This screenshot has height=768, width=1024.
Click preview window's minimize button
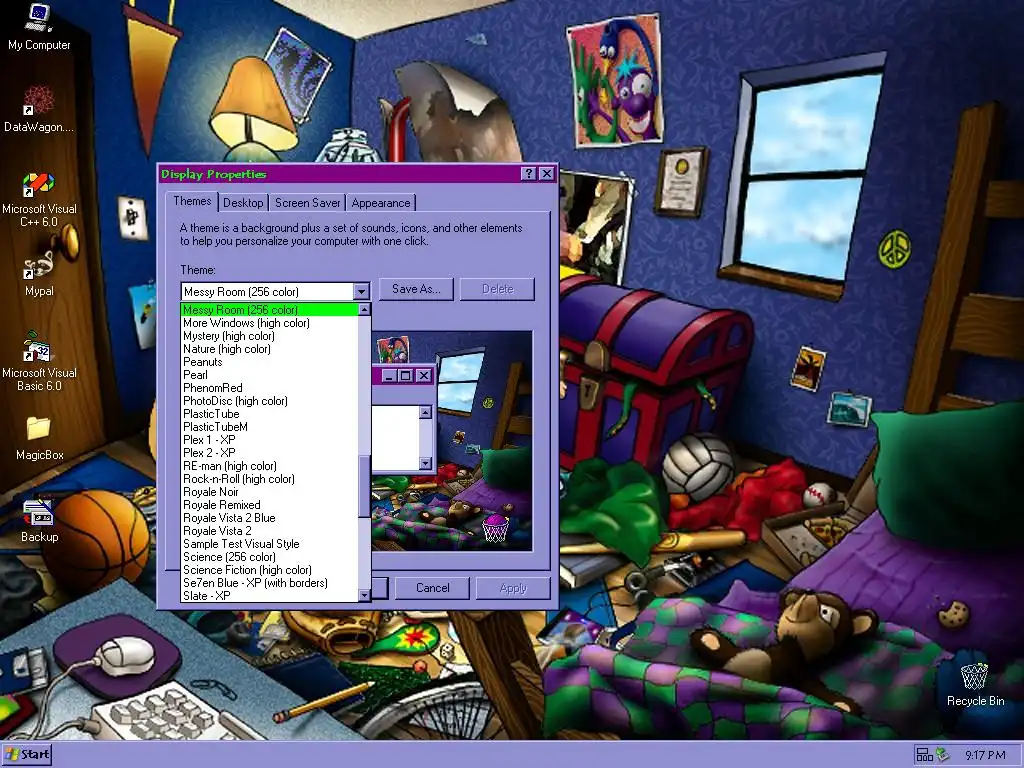click(x=389, y=376)
